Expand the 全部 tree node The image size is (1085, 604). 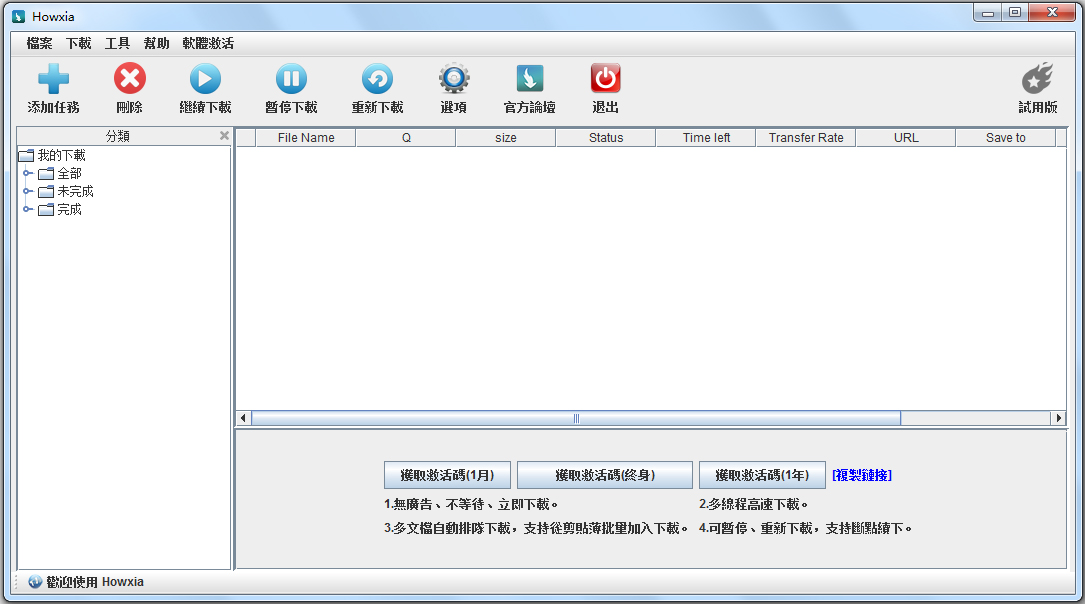(28, 173)
